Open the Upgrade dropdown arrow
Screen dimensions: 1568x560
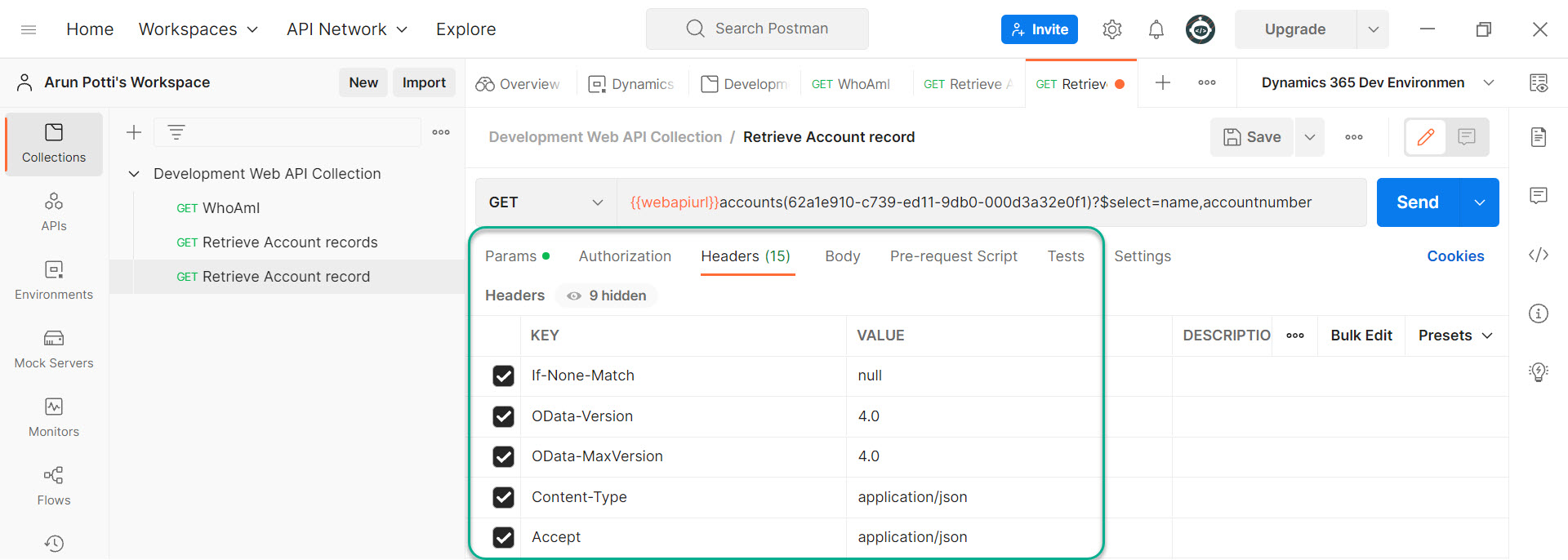(1374, 29)
